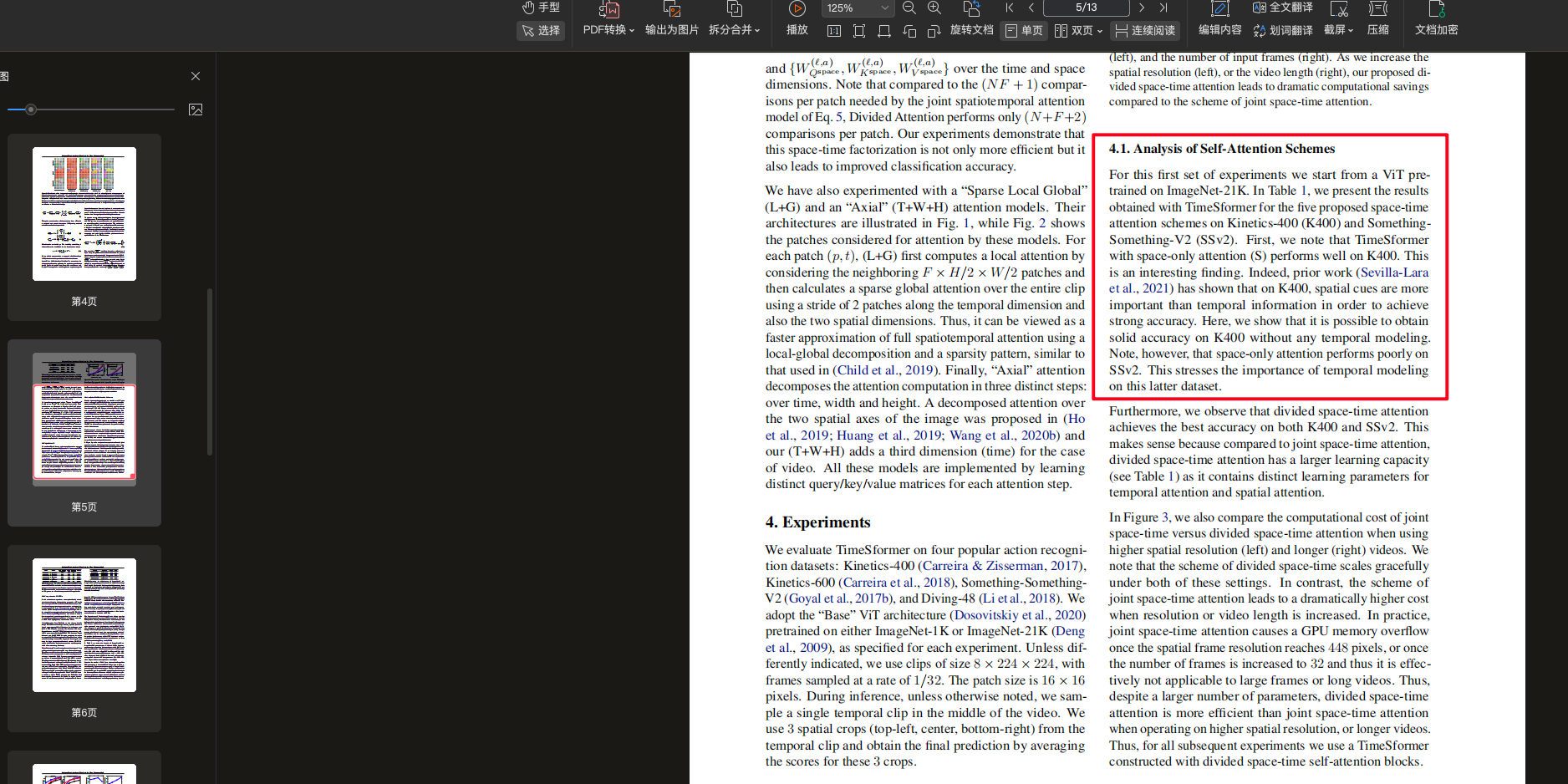Jump to the last page
1568x784 pixels.
click(1163, 8)
